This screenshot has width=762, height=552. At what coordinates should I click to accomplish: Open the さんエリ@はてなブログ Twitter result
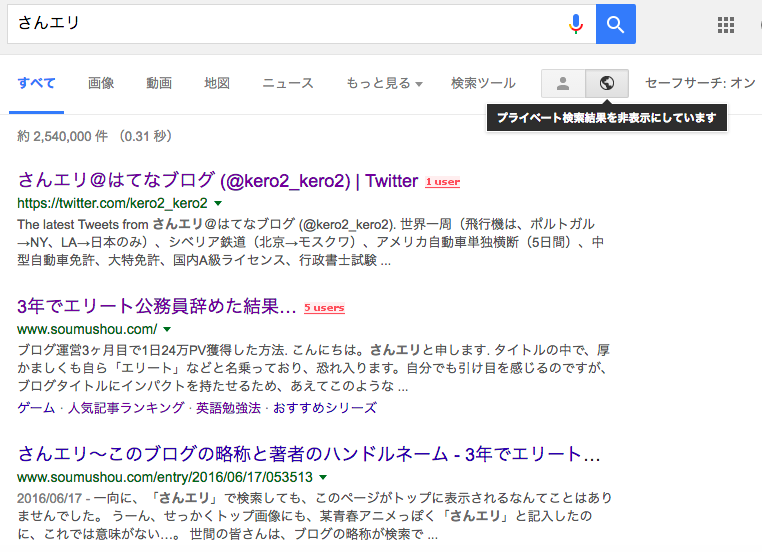click(x=218, y=180)
